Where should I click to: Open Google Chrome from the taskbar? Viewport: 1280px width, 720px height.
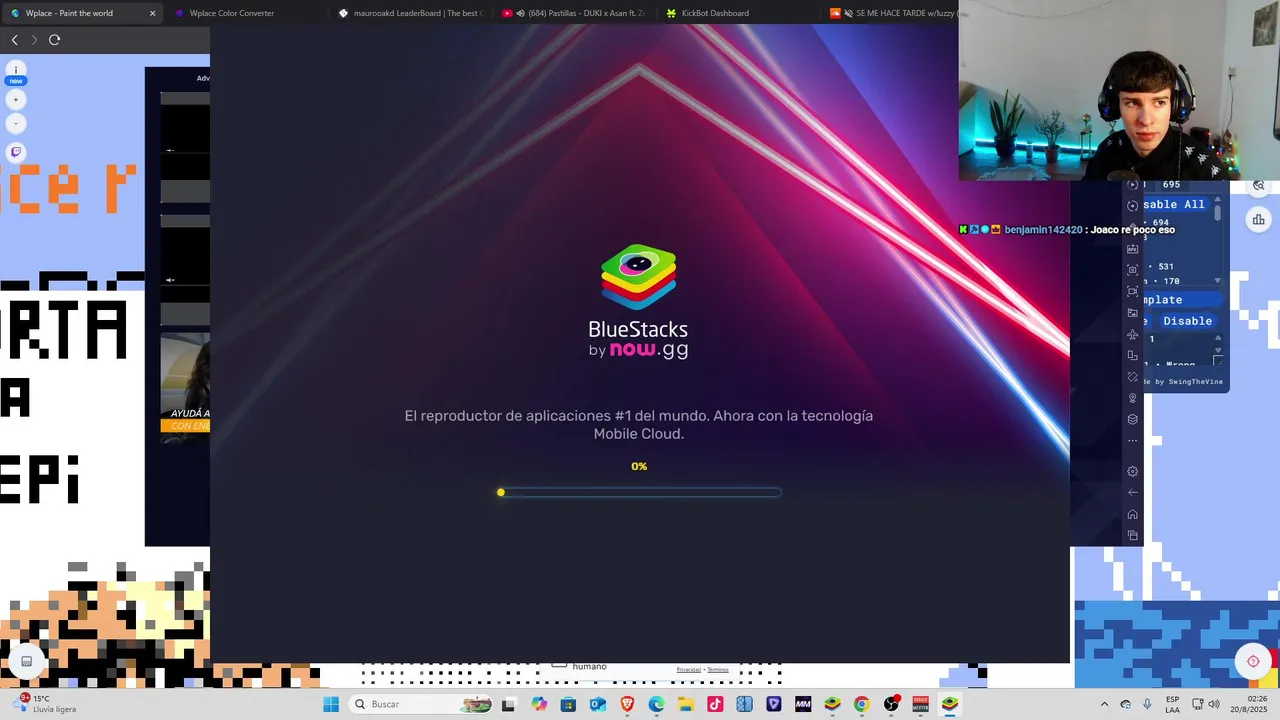[861, 704]
